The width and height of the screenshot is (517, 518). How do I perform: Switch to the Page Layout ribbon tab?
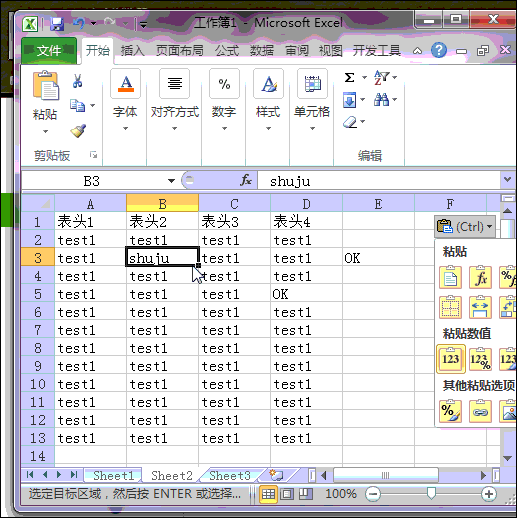click(x=180, y=51)
